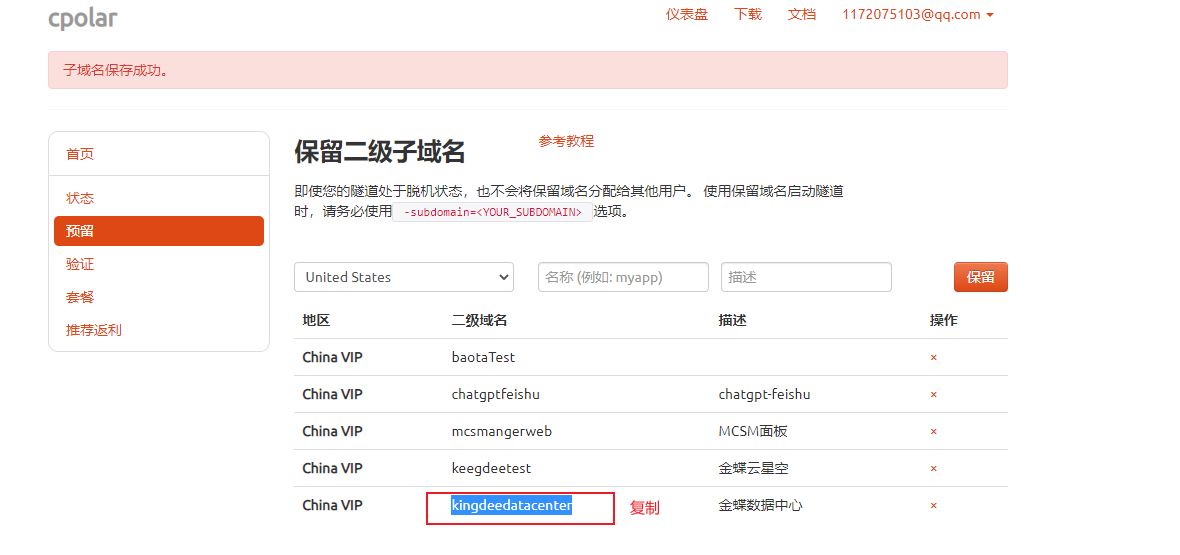Select 首页 in the sidebar
This screenshot has width=1180, height=555.
coord(80,154)
